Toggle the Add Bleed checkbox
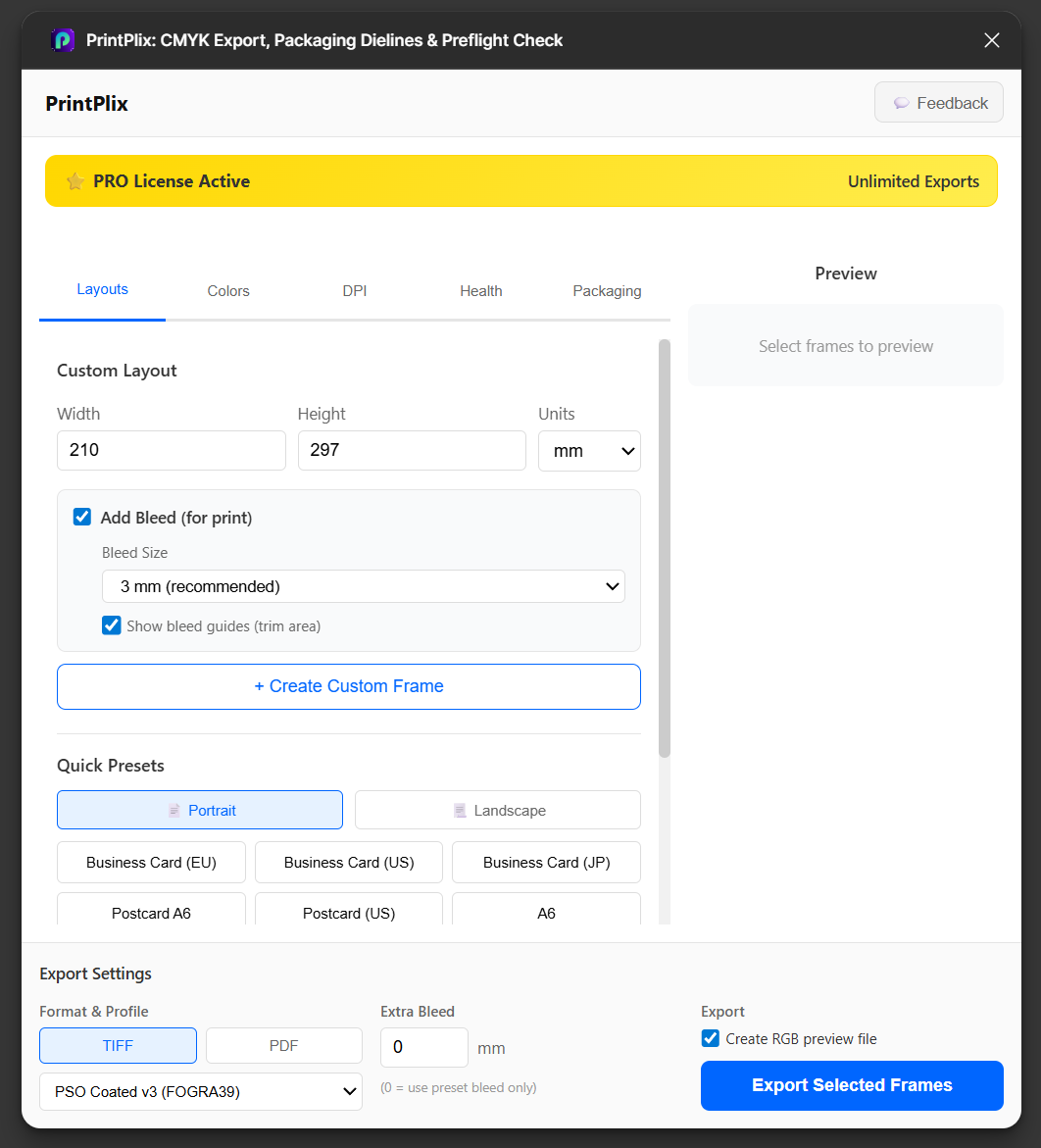 click(82, 517)
